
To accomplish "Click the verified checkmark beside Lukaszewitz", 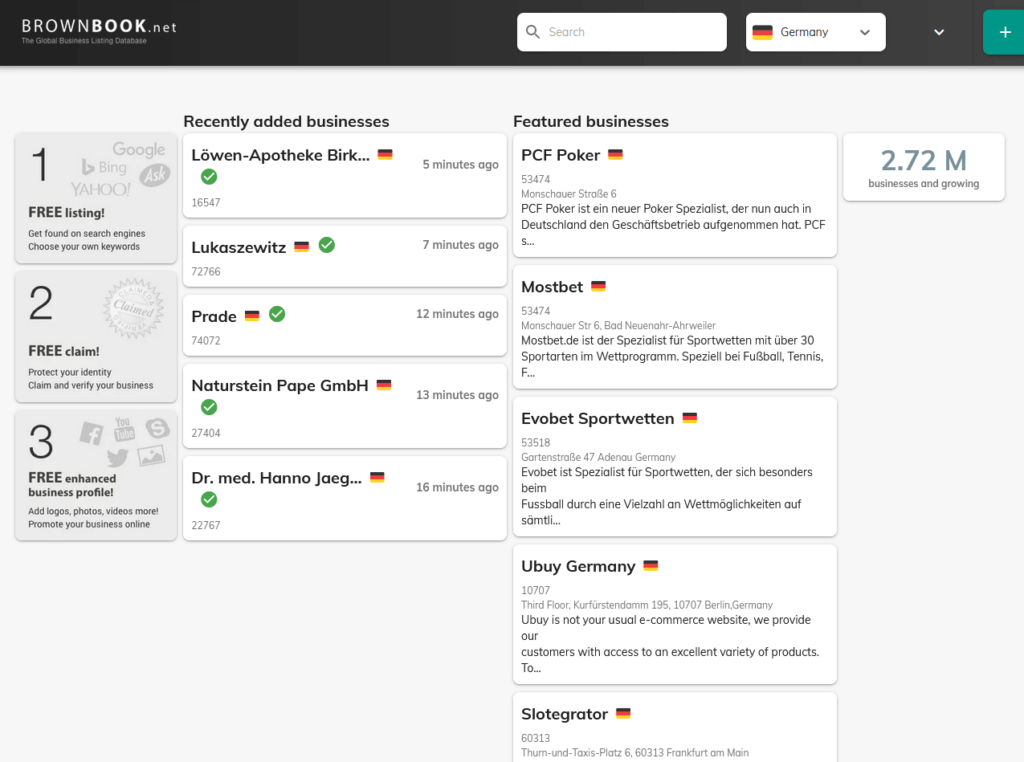I will click(326, 245).
